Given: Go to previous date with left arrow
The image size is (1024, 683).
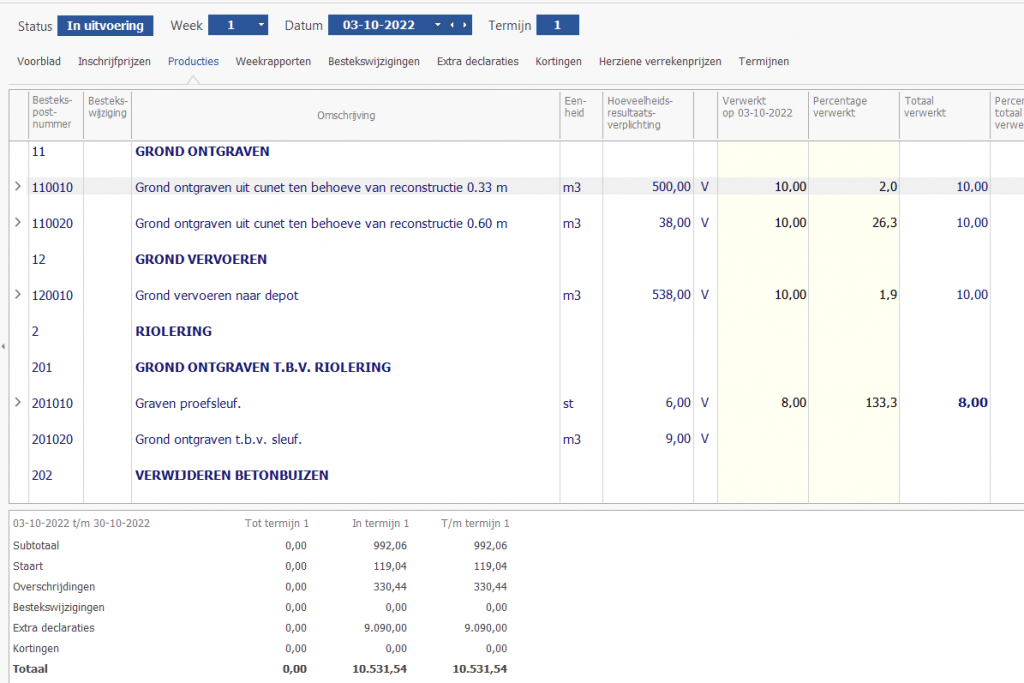Looking at the screenshot, I should 451,25.
